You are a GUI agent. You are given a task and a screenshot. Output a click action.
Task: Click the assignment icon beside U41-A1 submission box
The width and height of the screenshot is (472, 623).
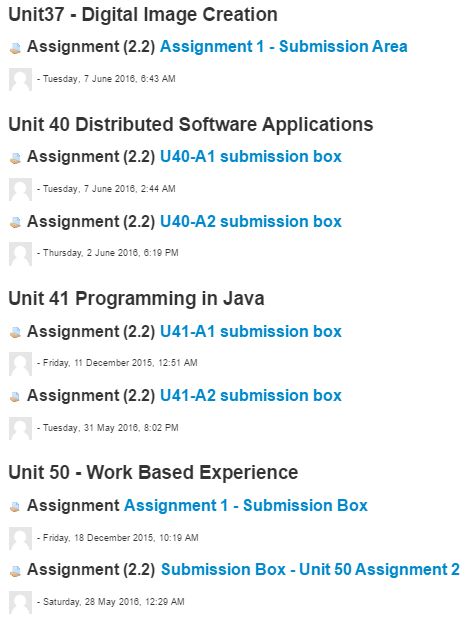coord(15,333)
